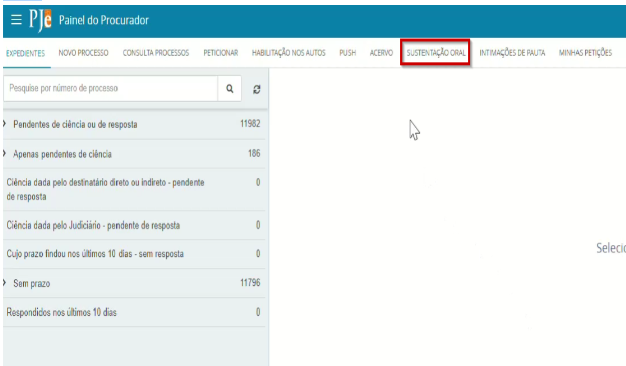
Task: Switch to the Expedientes tab
Action: point(26,53)
